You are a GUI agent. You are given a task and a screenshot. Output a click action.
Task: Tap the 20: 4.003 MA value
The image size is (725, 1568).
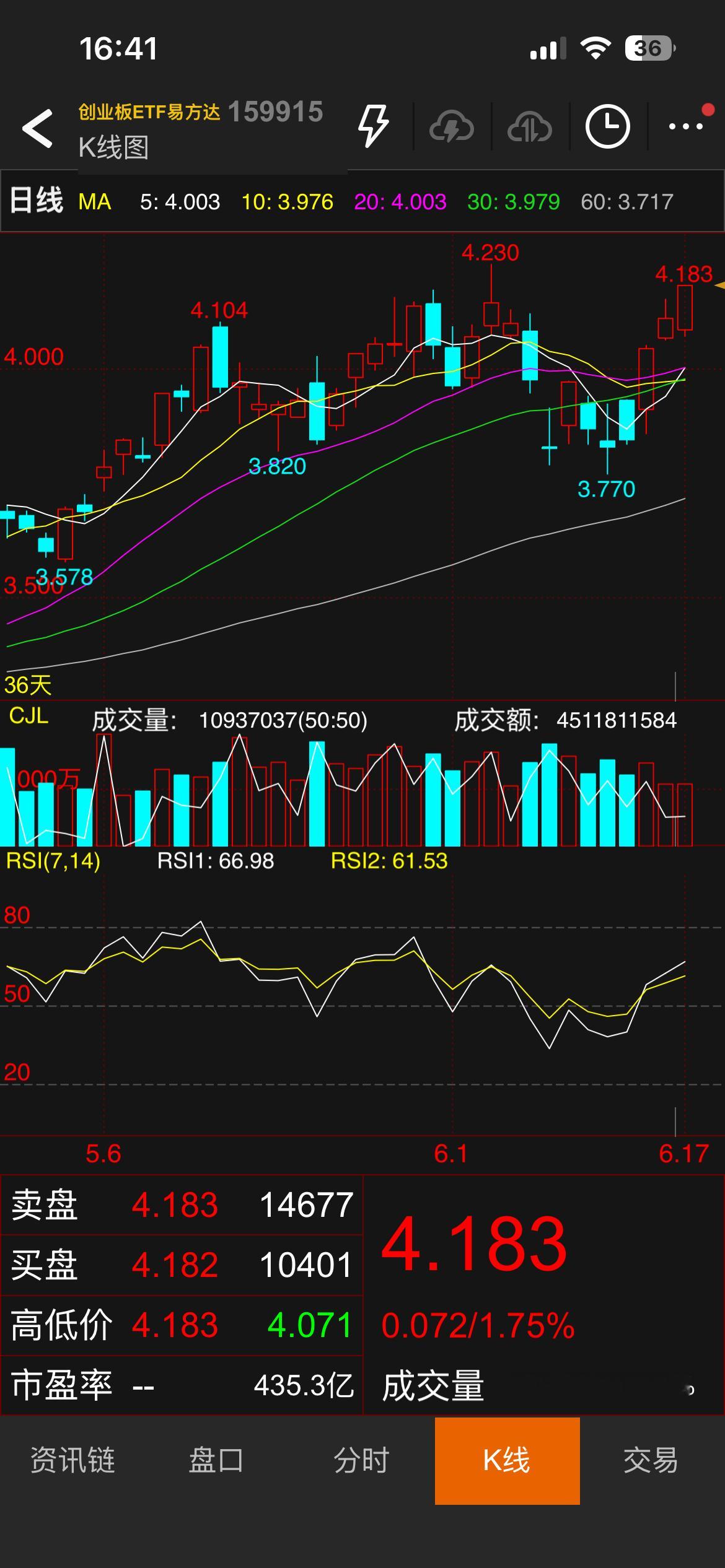[400, 202]
